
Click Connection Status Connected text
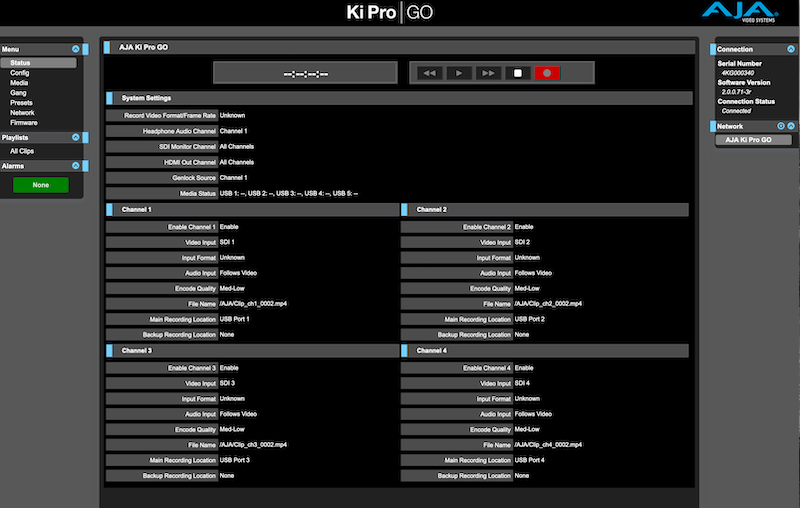[736, 111]
